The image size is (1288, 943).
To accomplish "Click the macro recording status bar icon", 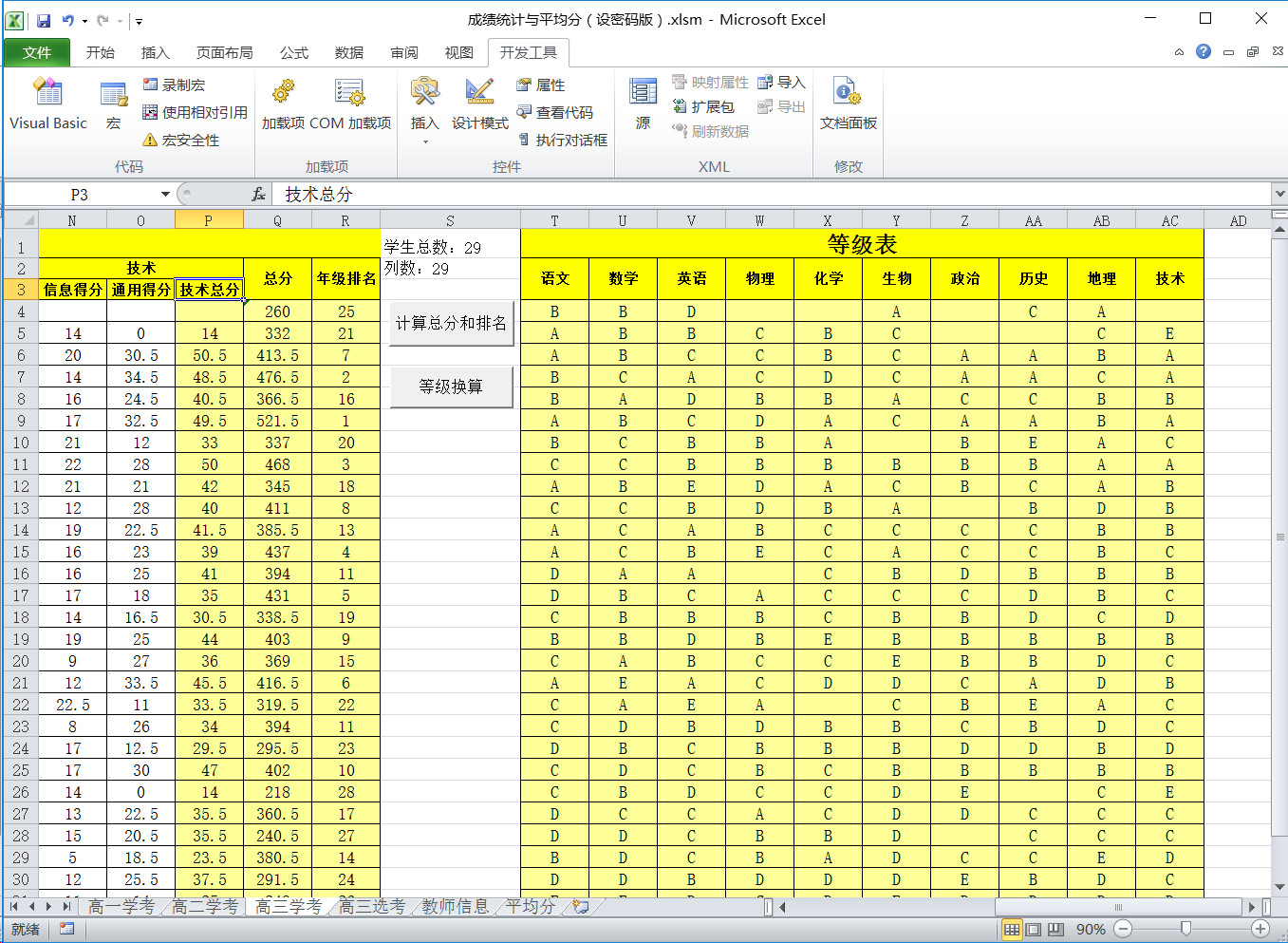I will [66, 929].
